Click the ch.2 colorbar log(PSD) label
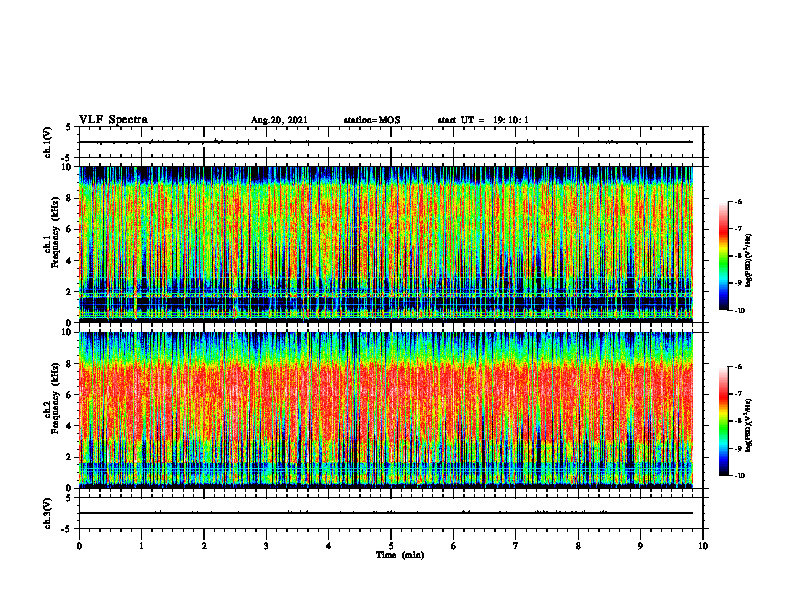This screenshot has width=792, height=612. 749,426
